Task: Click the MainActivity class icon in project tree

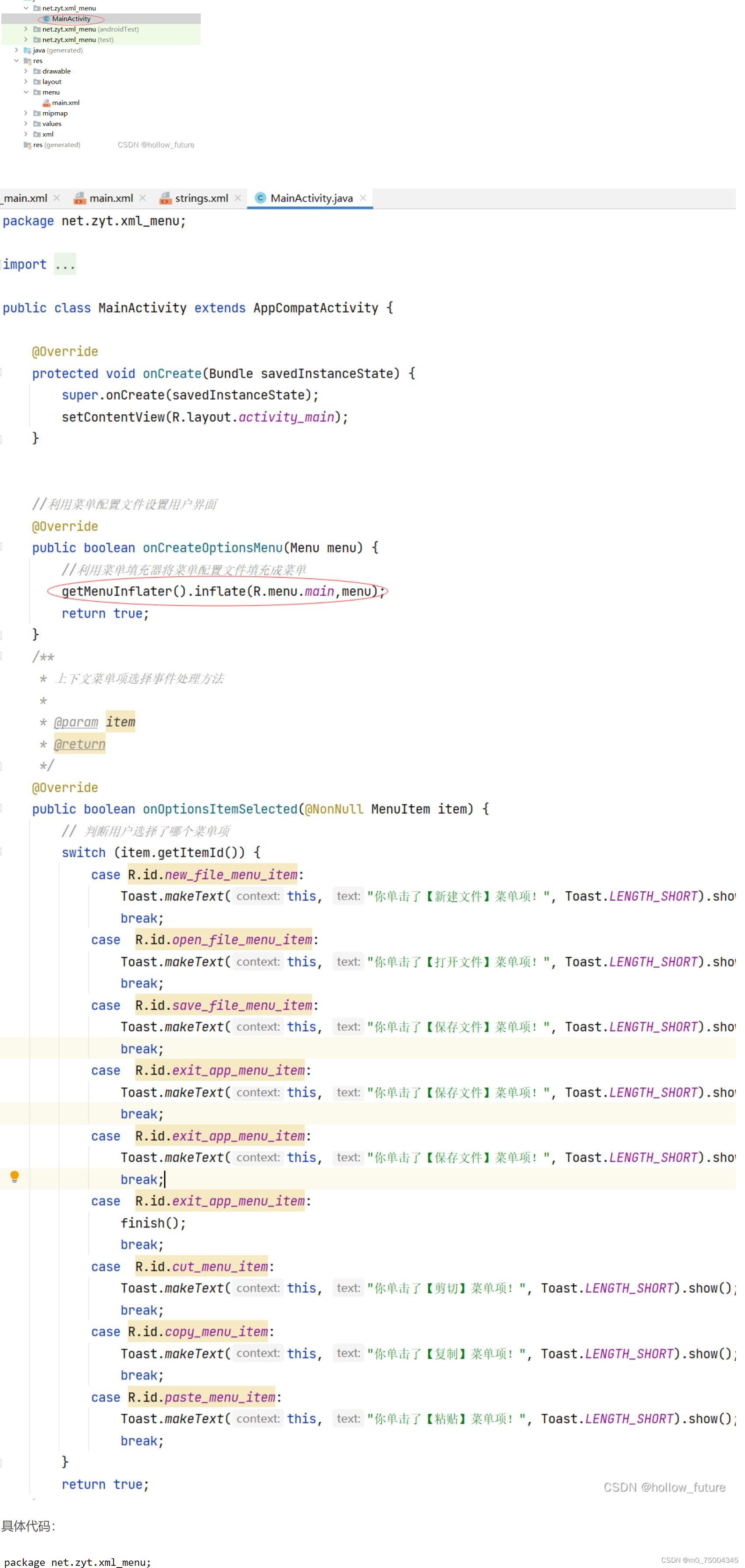Action: (47, 19)
